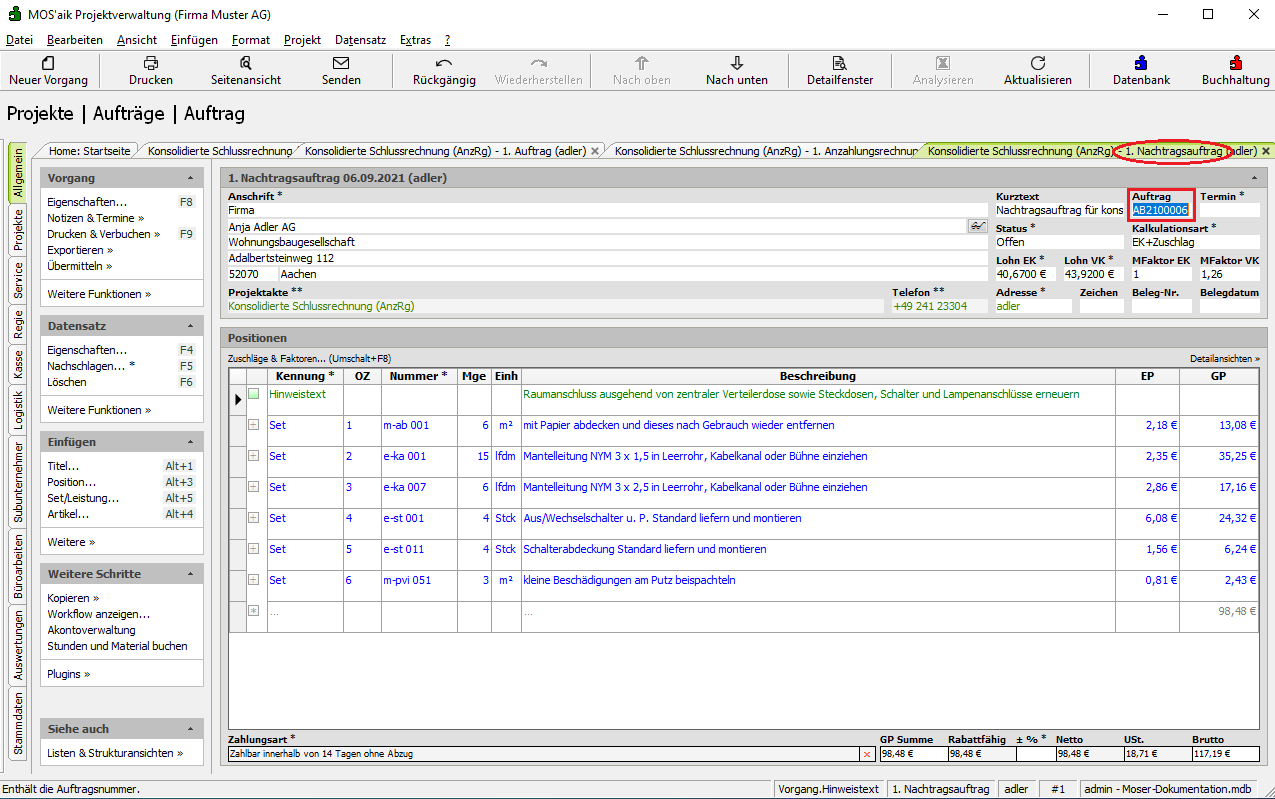
Task: Switch to the Home: Startseite tab
Action: click(90, 151)
